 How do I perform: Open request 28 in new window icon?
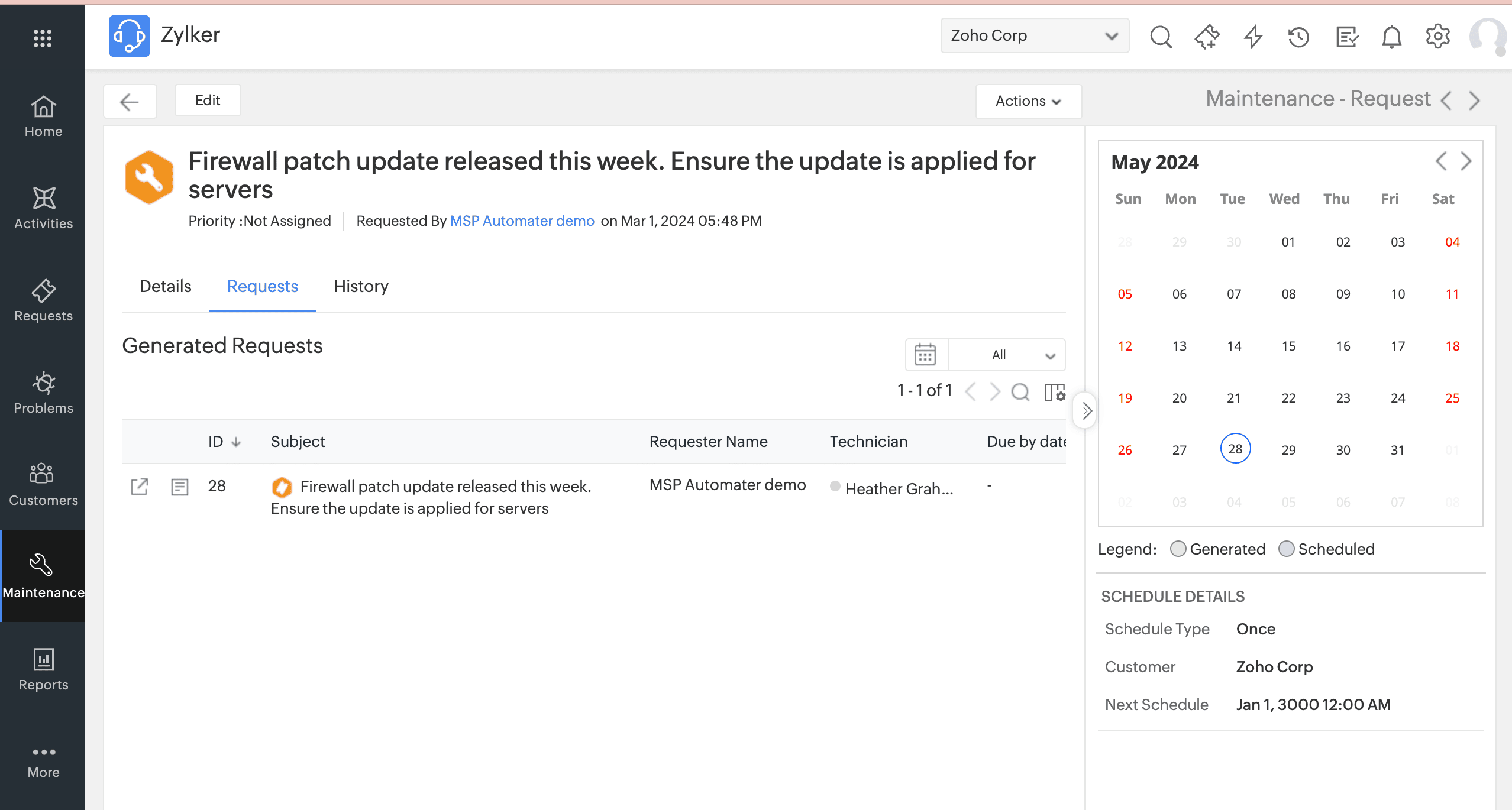tap(140, 487)
